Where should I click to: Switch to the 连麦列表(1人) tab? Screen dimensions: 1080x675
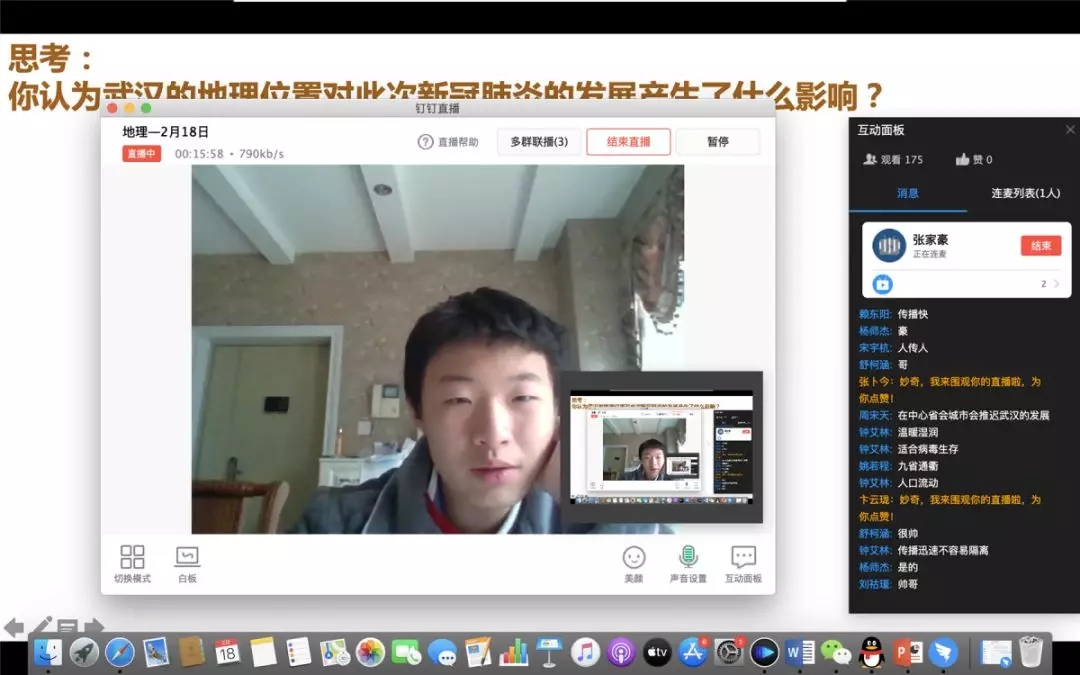coord(1025,193)
